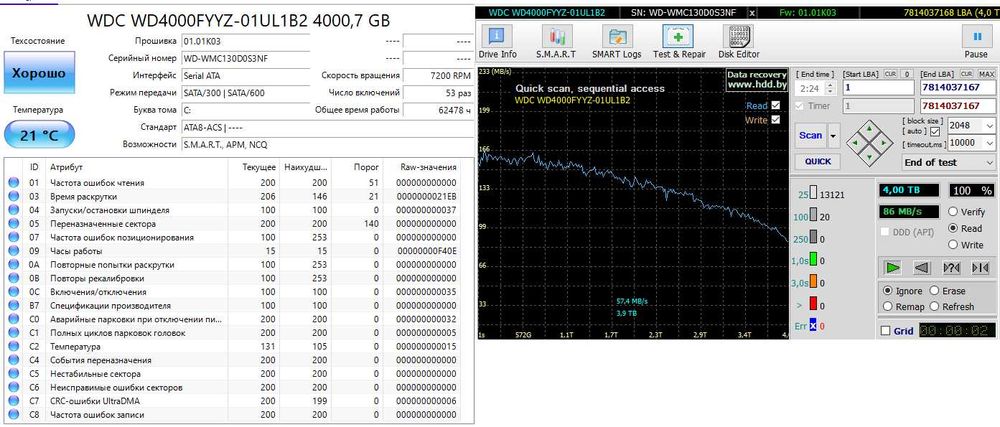Open the Scan button dropdown arrow

pyautogui.click(x=832, y=136)
